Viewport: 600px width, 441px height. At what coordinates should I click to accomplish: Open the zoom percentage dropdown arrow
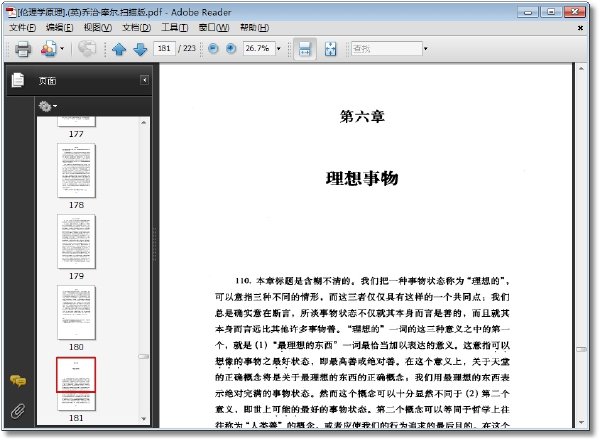tap(279, 49)
